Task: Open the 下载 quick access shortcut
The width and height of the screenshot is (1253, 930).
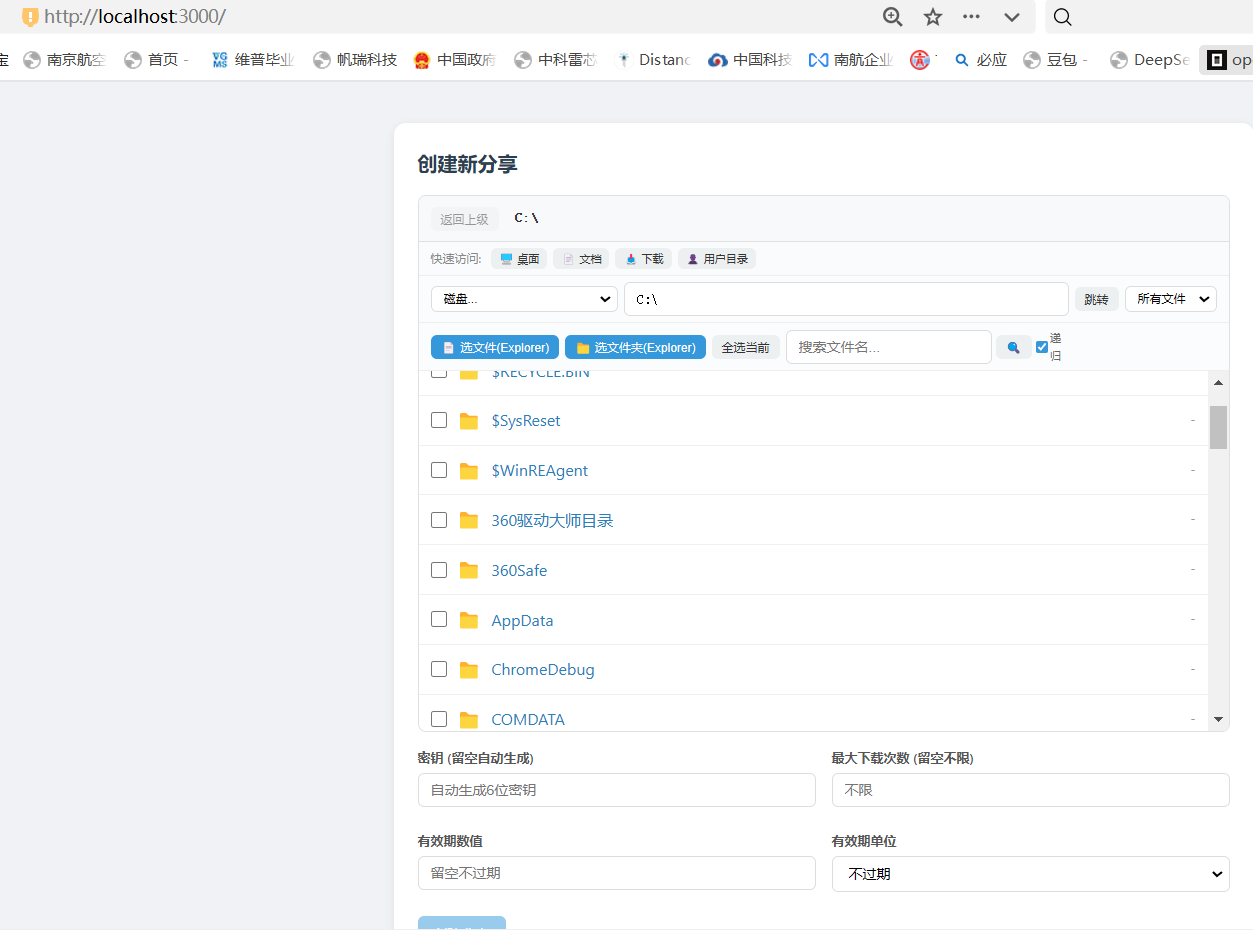Action: click(x=643, y=259)
